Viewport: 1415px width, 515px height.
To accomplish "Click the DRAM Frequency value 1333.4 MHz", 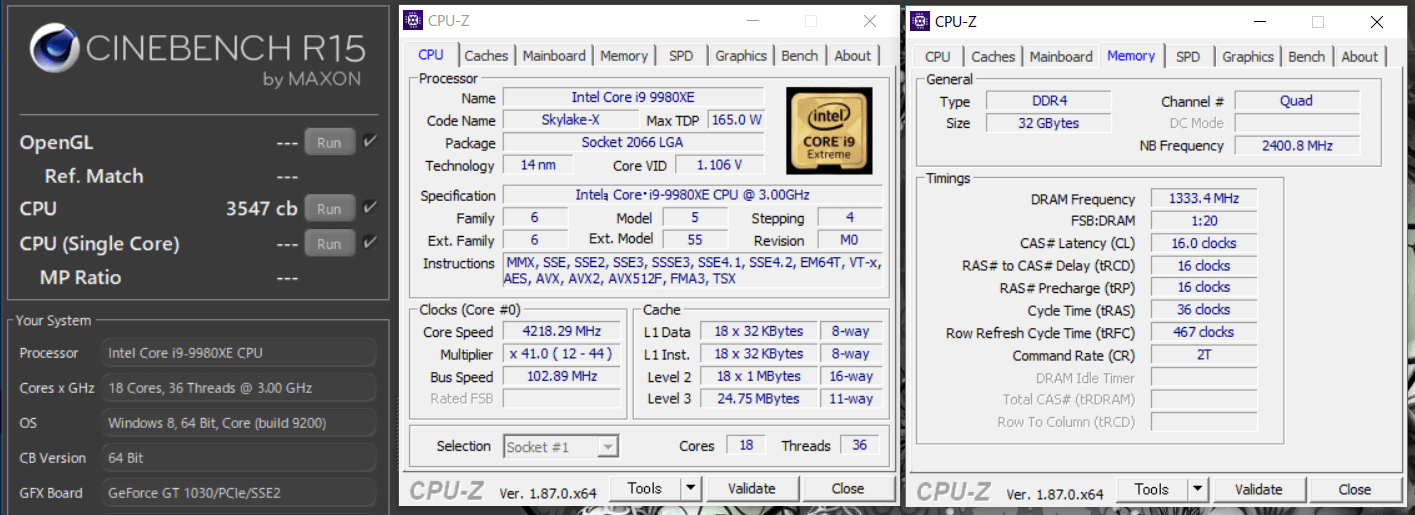I will point(1204,199).
